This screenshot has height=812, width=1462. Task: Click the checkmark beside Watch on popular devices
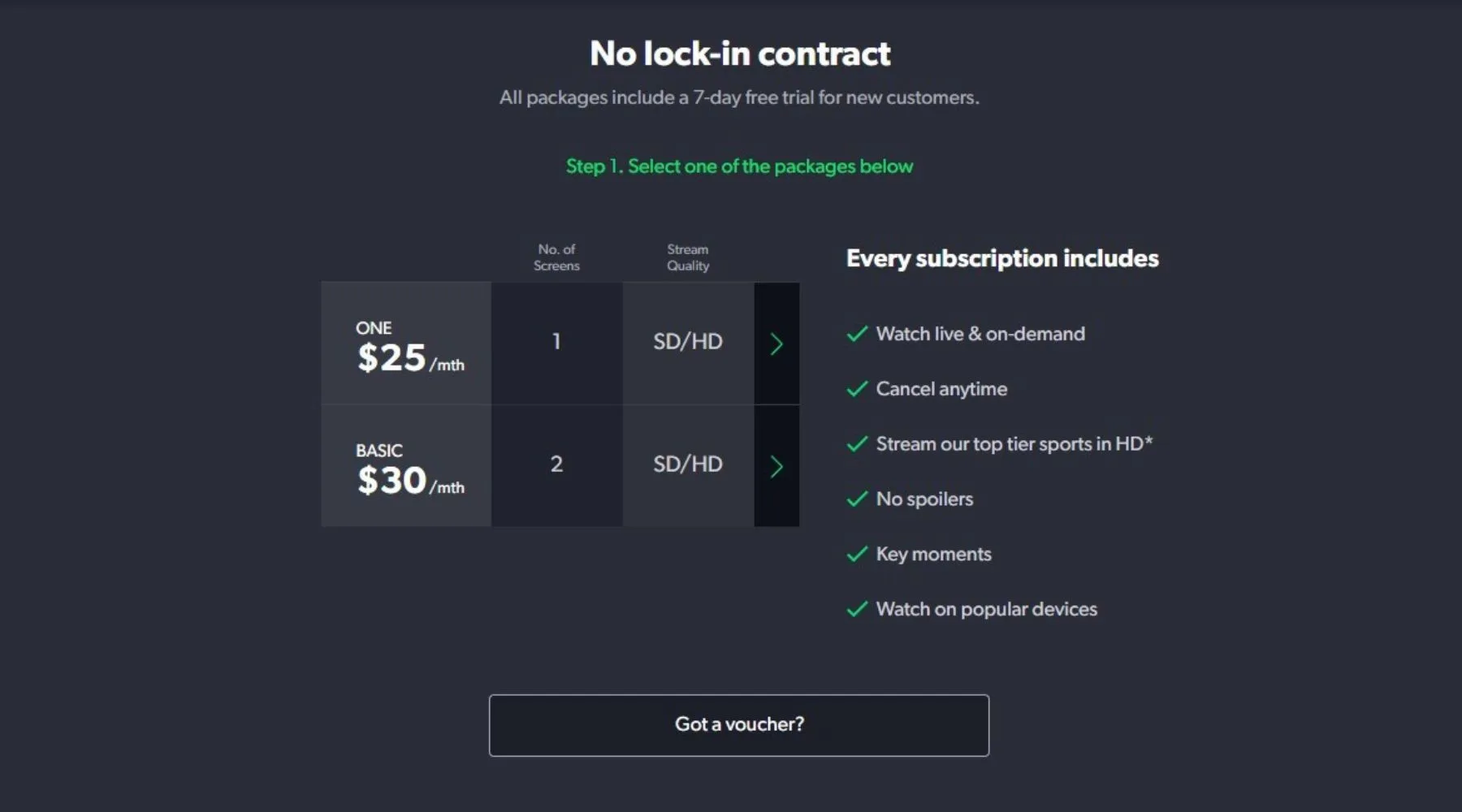857,610
